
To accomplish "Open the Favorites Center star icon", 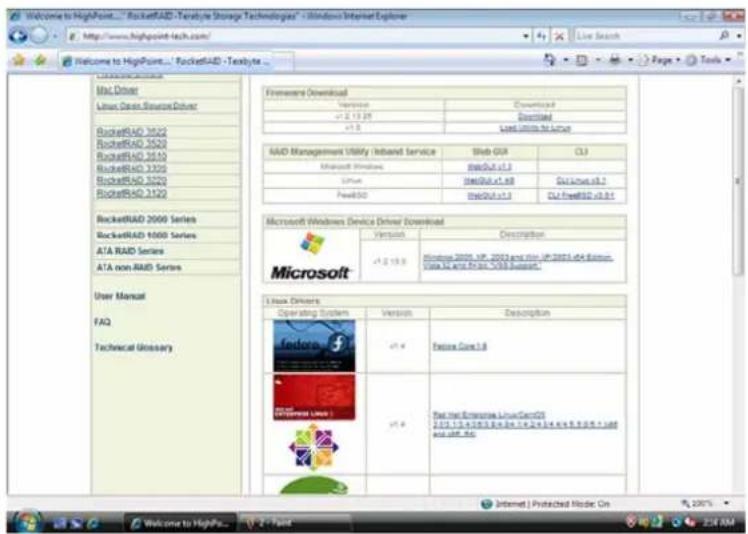I will [x=19, y=60].
